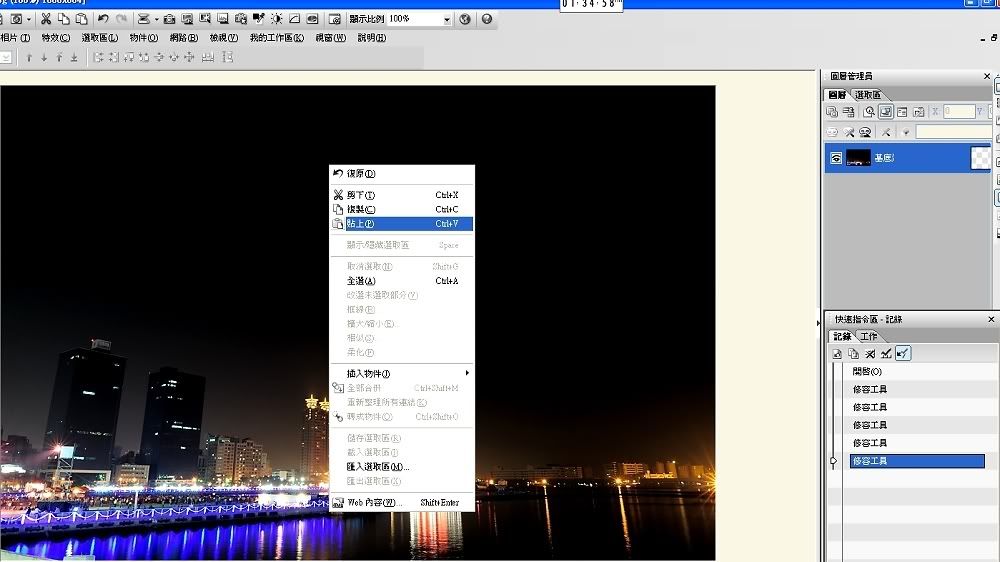
Task: Click the Paste clipboard icon in the toolbar
Action: pos(81,19)
